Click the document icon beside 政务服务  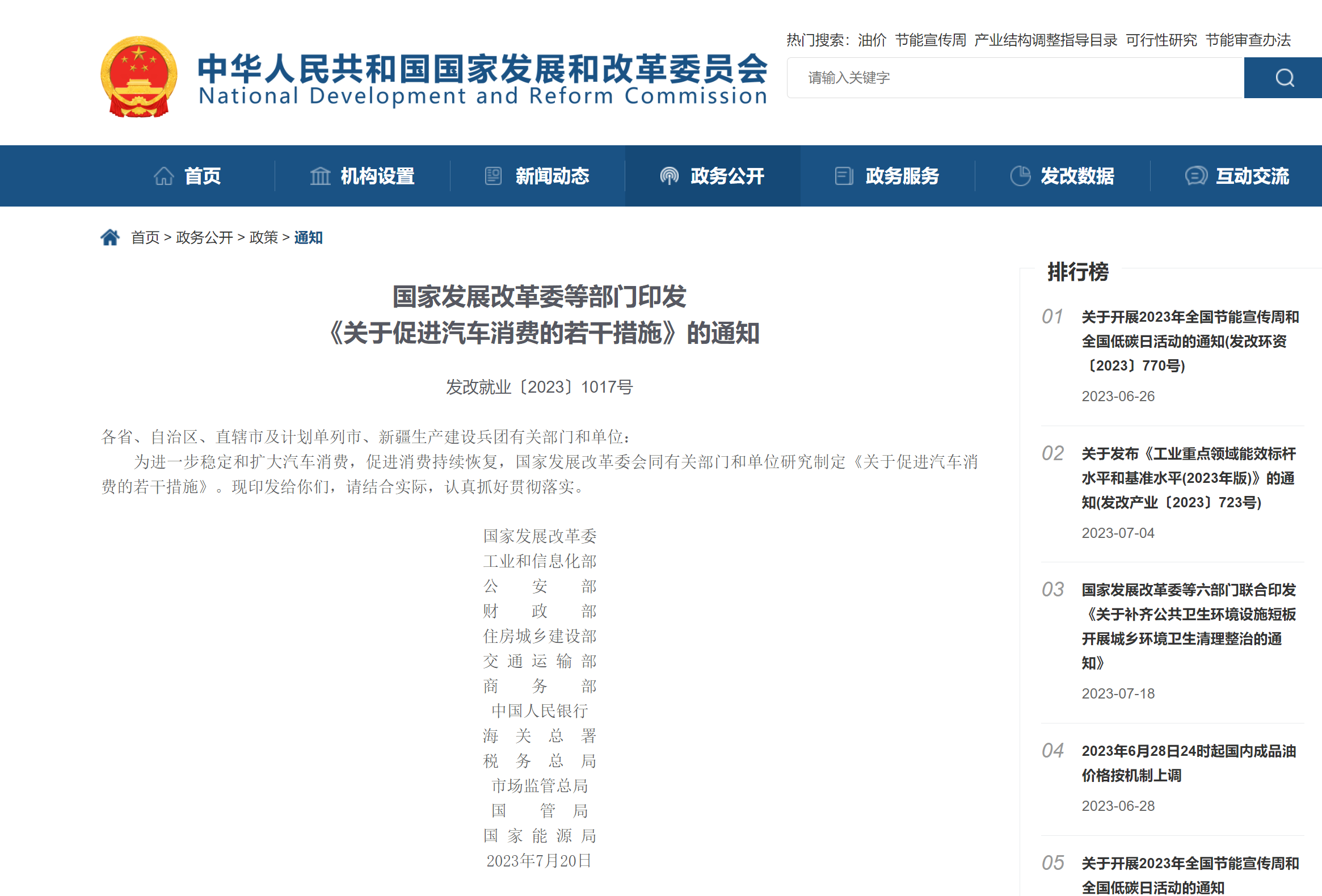(843, 176)
